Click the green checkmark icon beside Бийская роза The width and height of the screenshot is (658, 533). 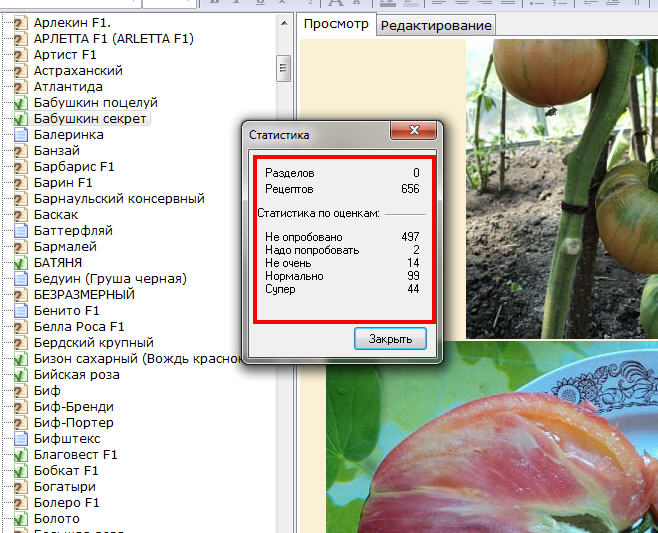(21, 375)
